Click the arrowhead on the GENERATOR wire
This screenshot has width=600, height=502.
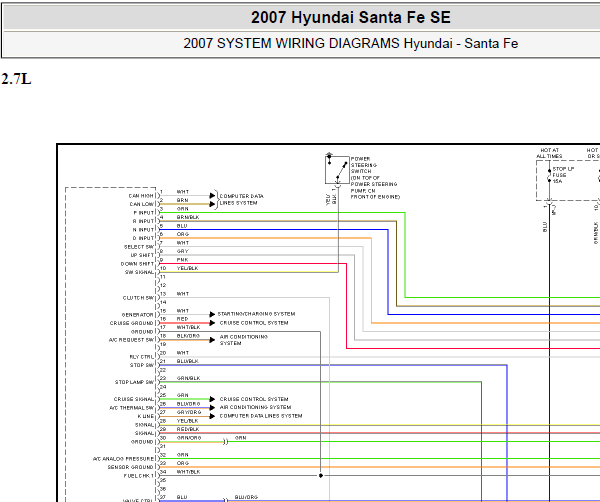click(212, 315)
